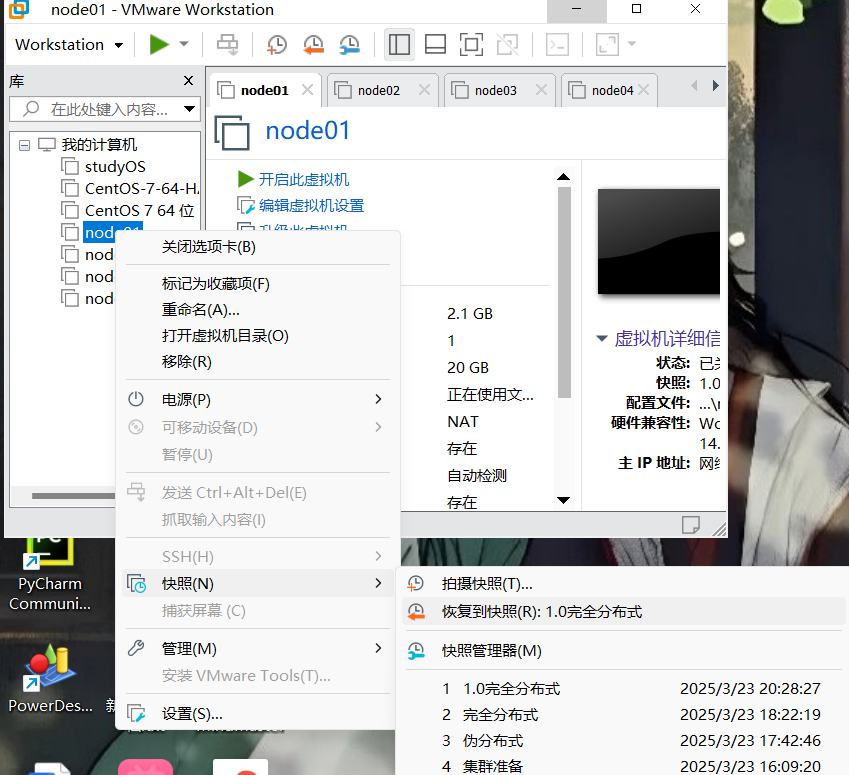The height and width of the screenshot is (775, 849).
Task: Choose 打开虚拟机目录(O) menu item
Action: (x=258, y=336)
